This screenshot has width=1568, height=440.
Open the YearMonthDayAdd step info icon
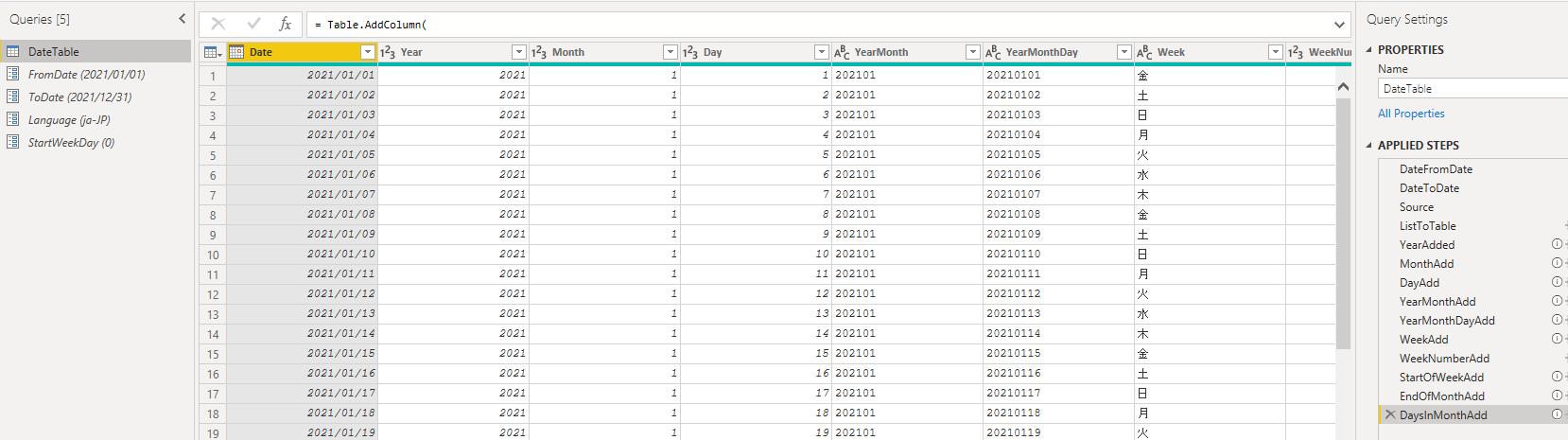click(1557, 320)
